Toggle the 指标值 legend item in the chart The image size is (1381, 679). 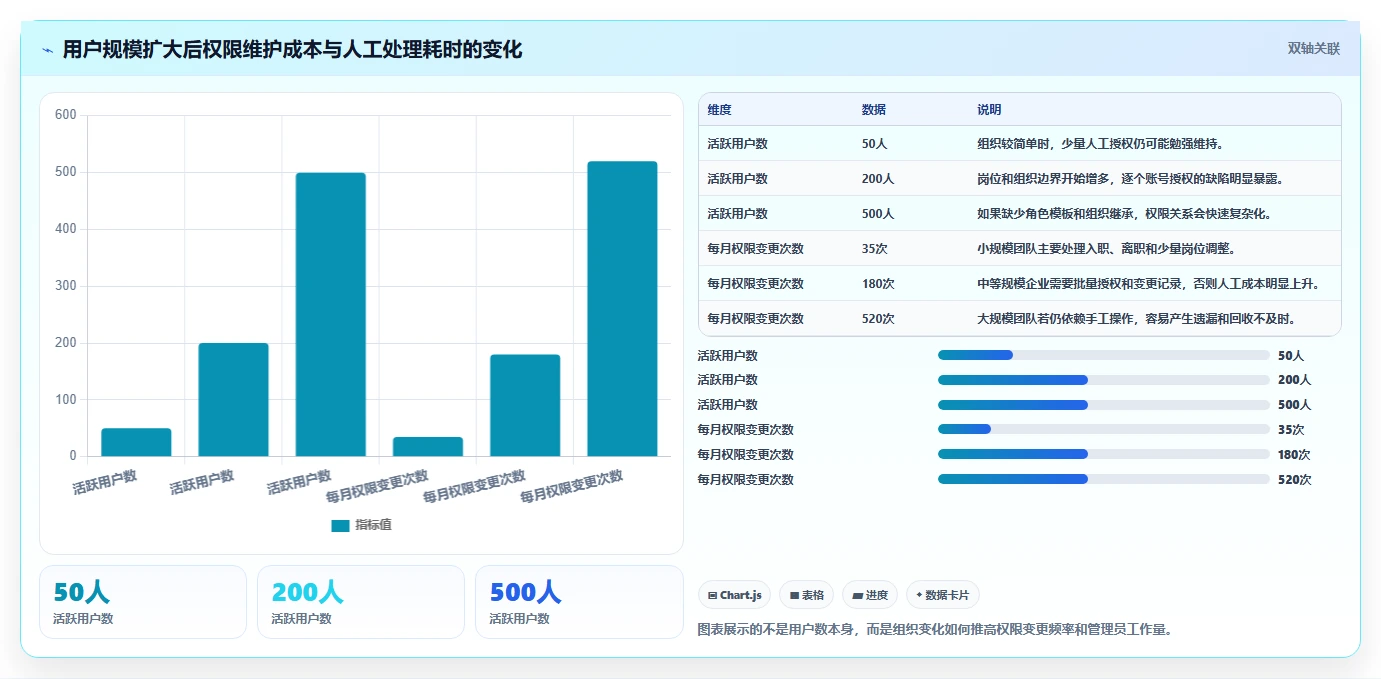361,525
